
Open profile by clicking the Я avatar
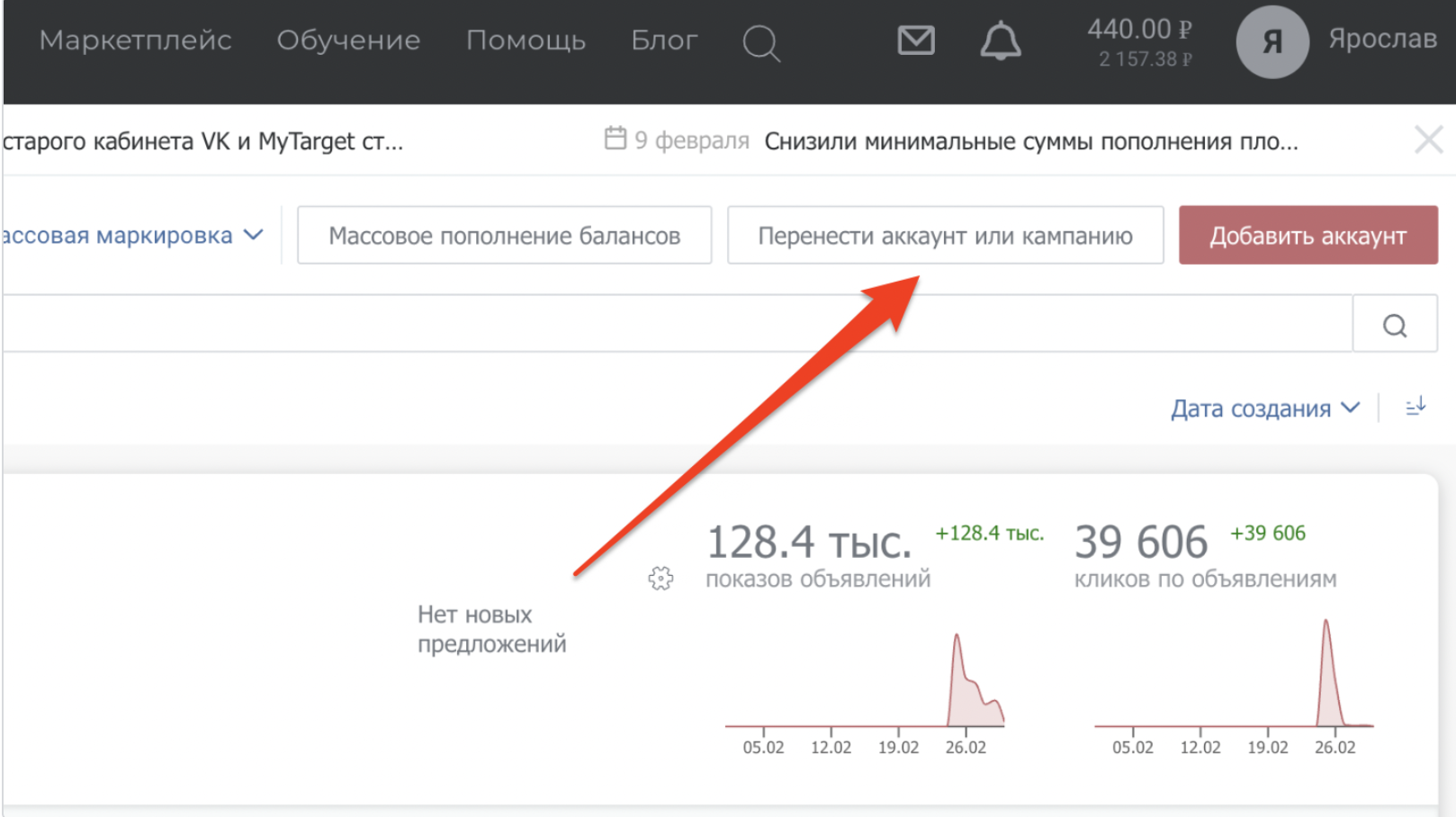click(x=1272, y=41)
